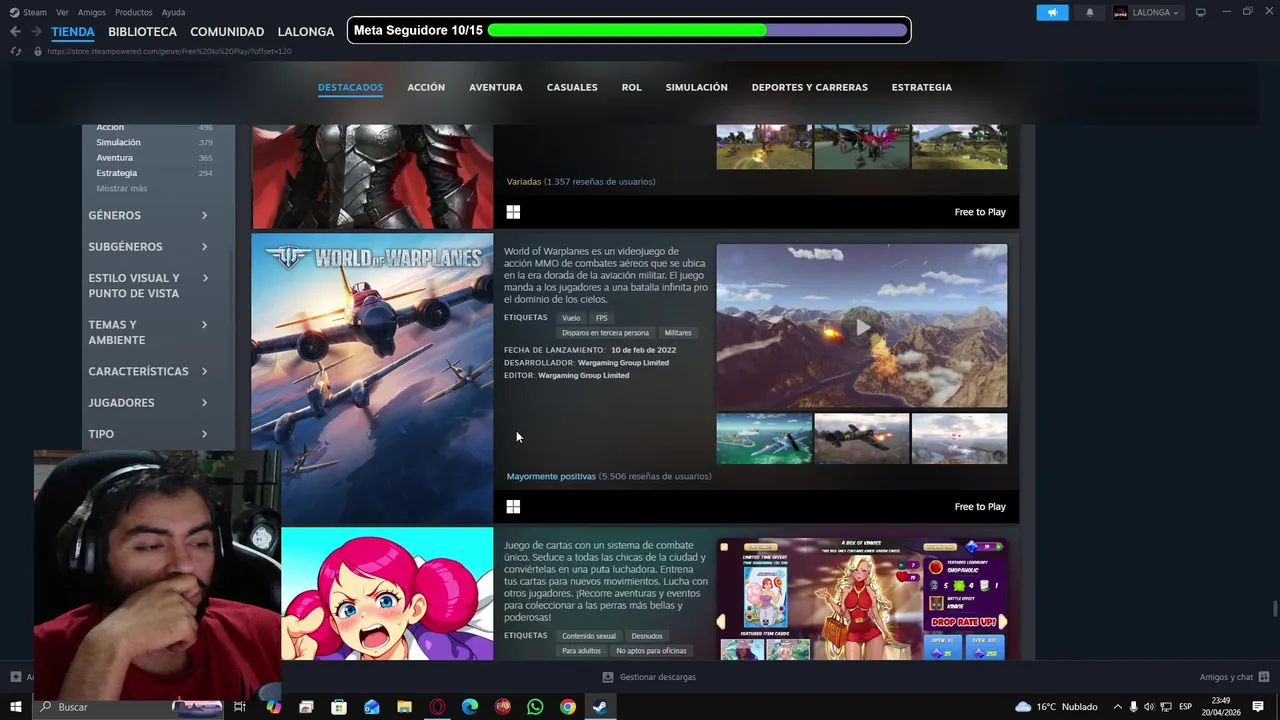Screen dimensions: 1280x720
Task: Click World of Warplanes Free to Play label
Action: pos(980,507)
